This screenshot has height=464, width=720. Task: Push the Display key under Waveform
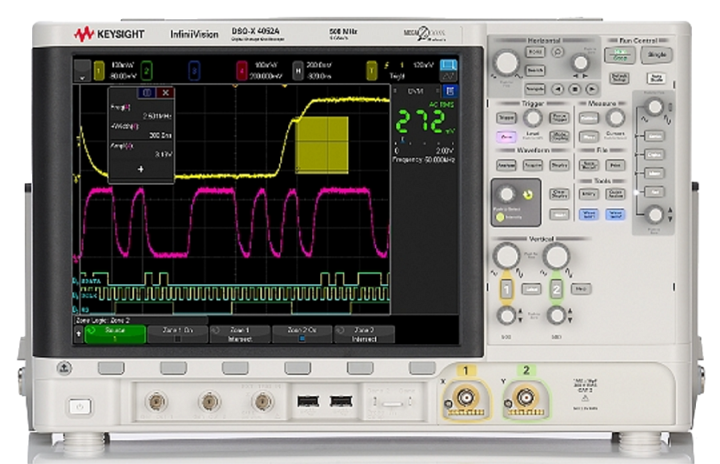coord(559,165)
